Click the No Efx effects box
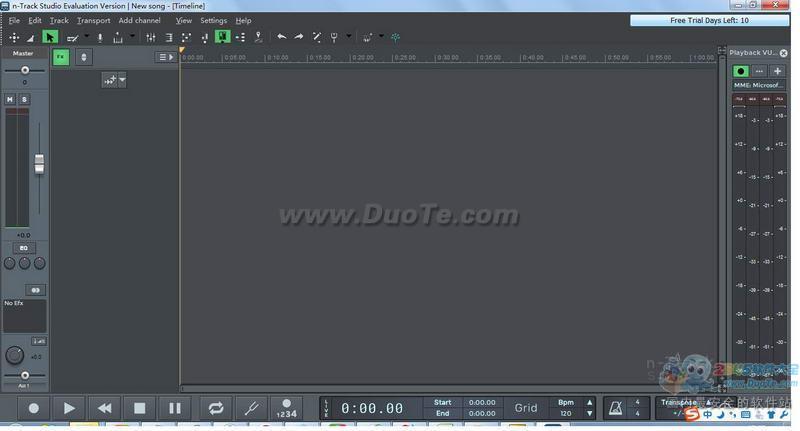The height and width of the screenshot is (431, 800). coord(24,316)
